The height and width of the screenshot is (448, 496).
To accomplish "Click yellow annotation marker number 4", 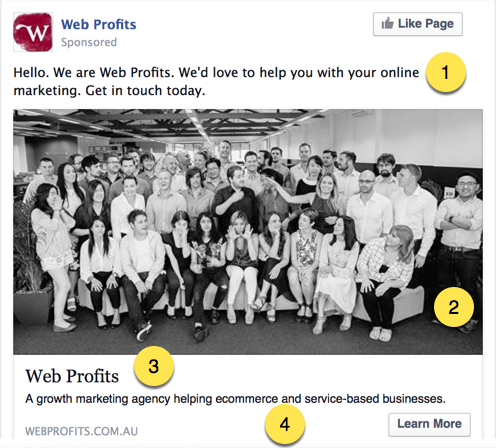I will tap(285, 425).
